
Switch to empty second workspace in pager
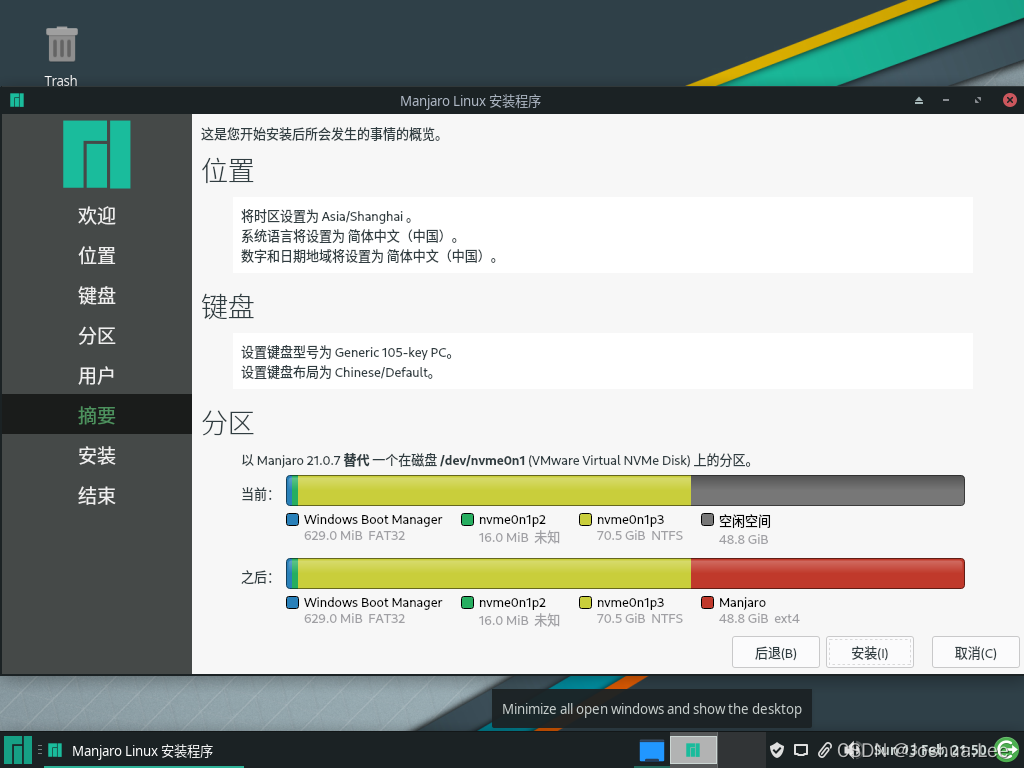click(742, 750)
